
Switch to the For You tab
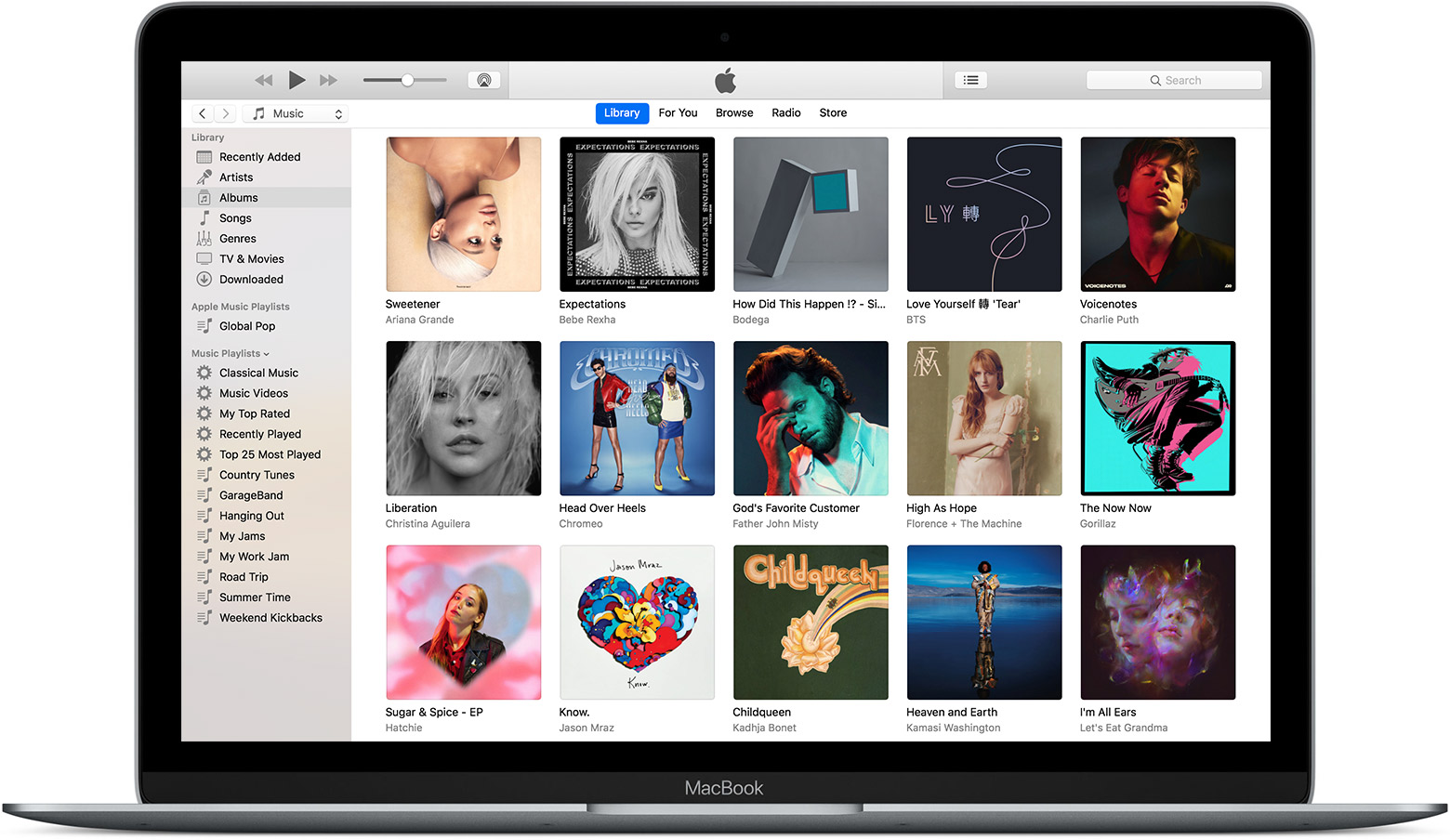678,112
